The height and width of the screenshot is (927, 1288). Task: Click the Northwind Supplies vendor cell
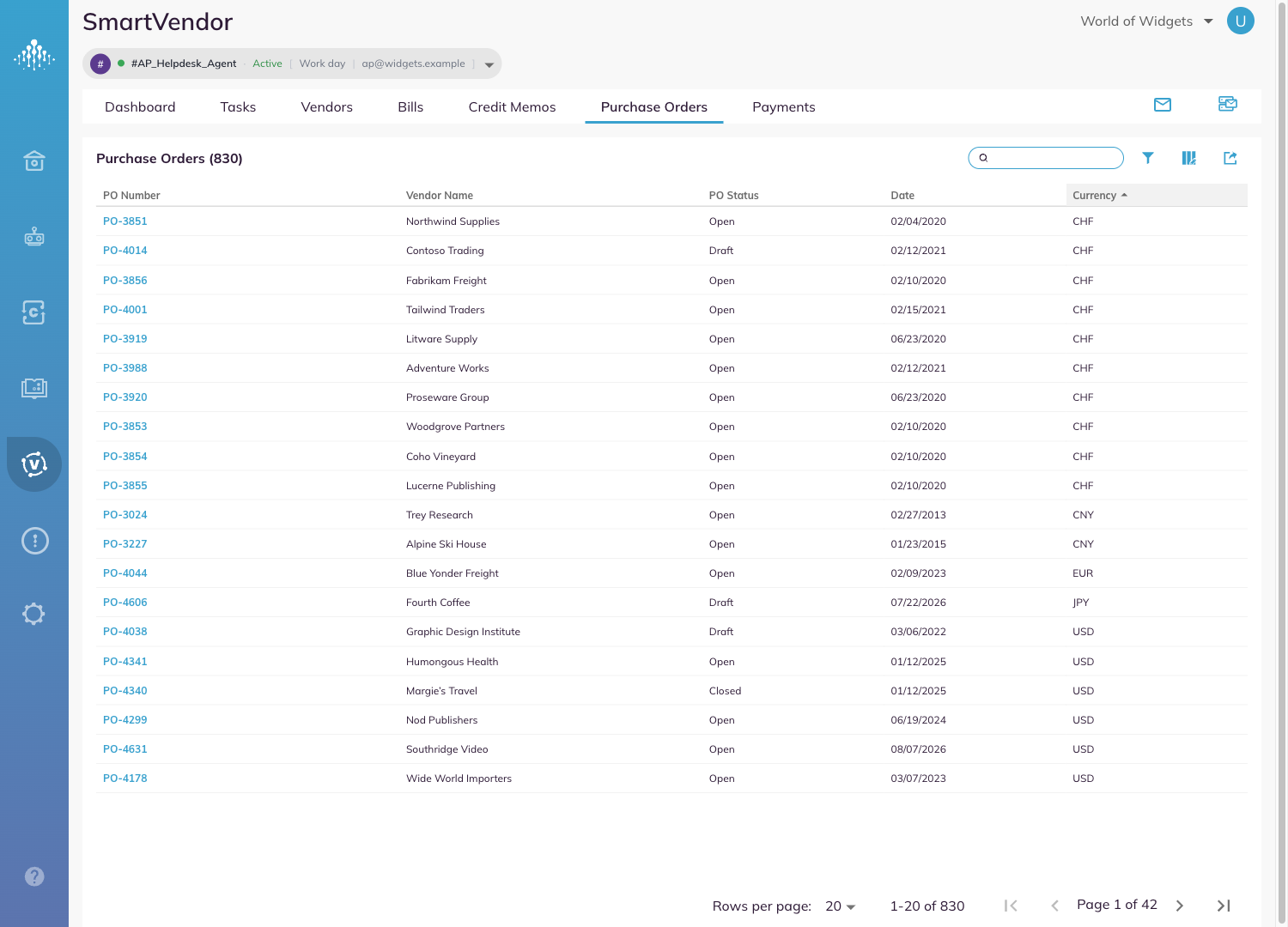(453, 221)
